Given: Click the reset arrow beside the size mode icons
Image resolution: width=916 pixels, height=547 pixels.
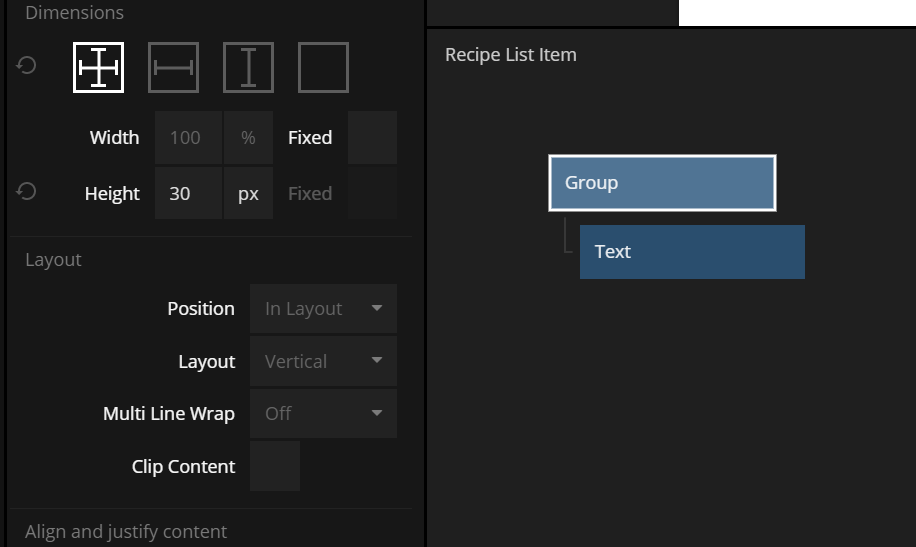Looking at the screenshot, I should 27,65.
